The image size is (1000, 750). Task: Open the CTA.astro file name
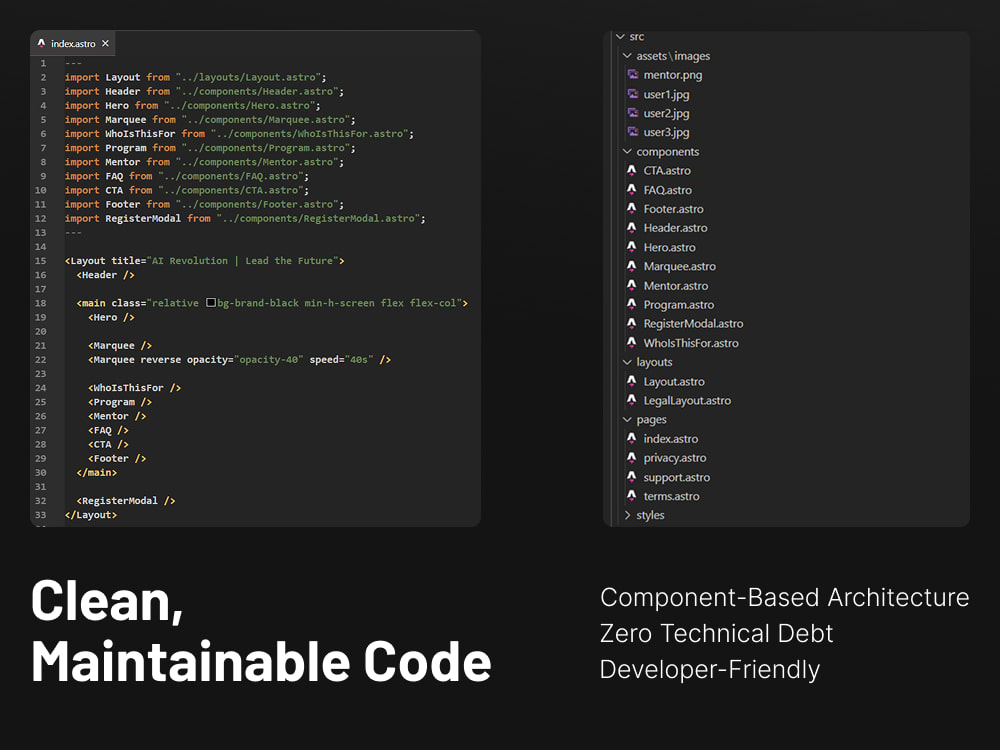pos(667,171)
